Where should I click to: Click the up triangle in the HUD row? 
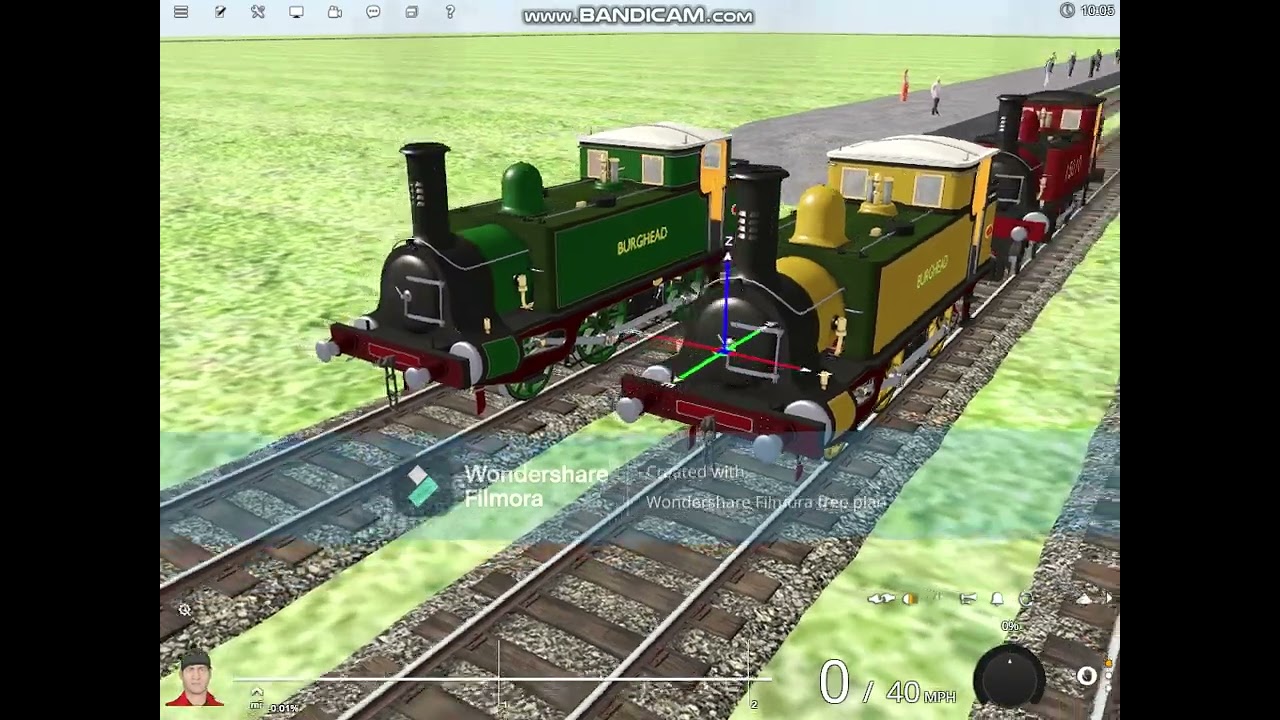[1084, 600]
